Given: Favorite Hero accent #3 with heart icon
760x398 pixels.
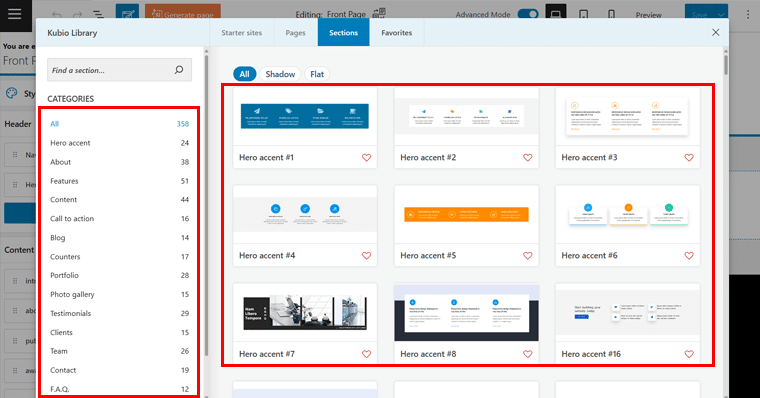Looking at the screenshot, I should coord(689,158).
